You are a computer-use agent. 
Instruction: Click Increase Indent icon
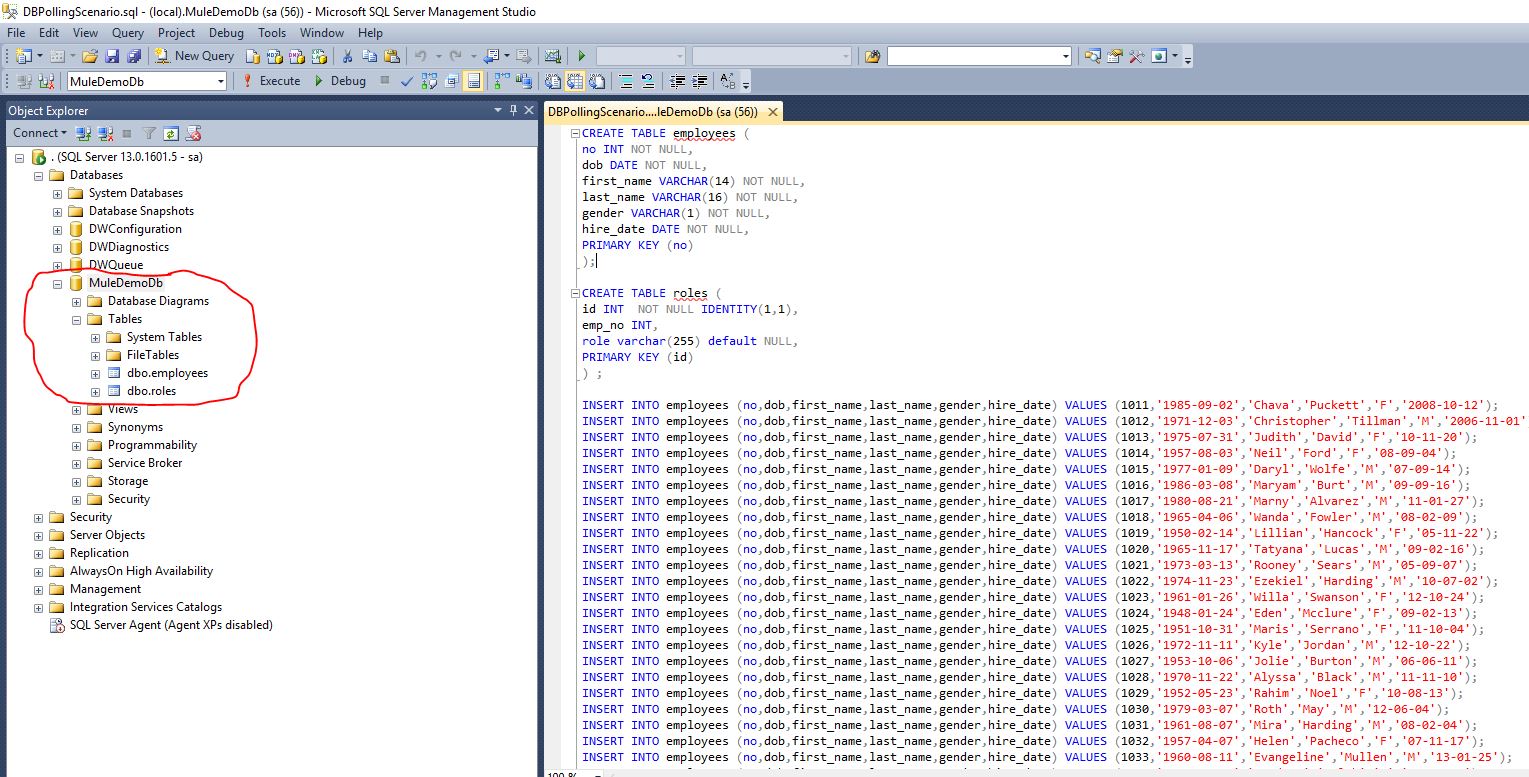[x=700, y=81]
